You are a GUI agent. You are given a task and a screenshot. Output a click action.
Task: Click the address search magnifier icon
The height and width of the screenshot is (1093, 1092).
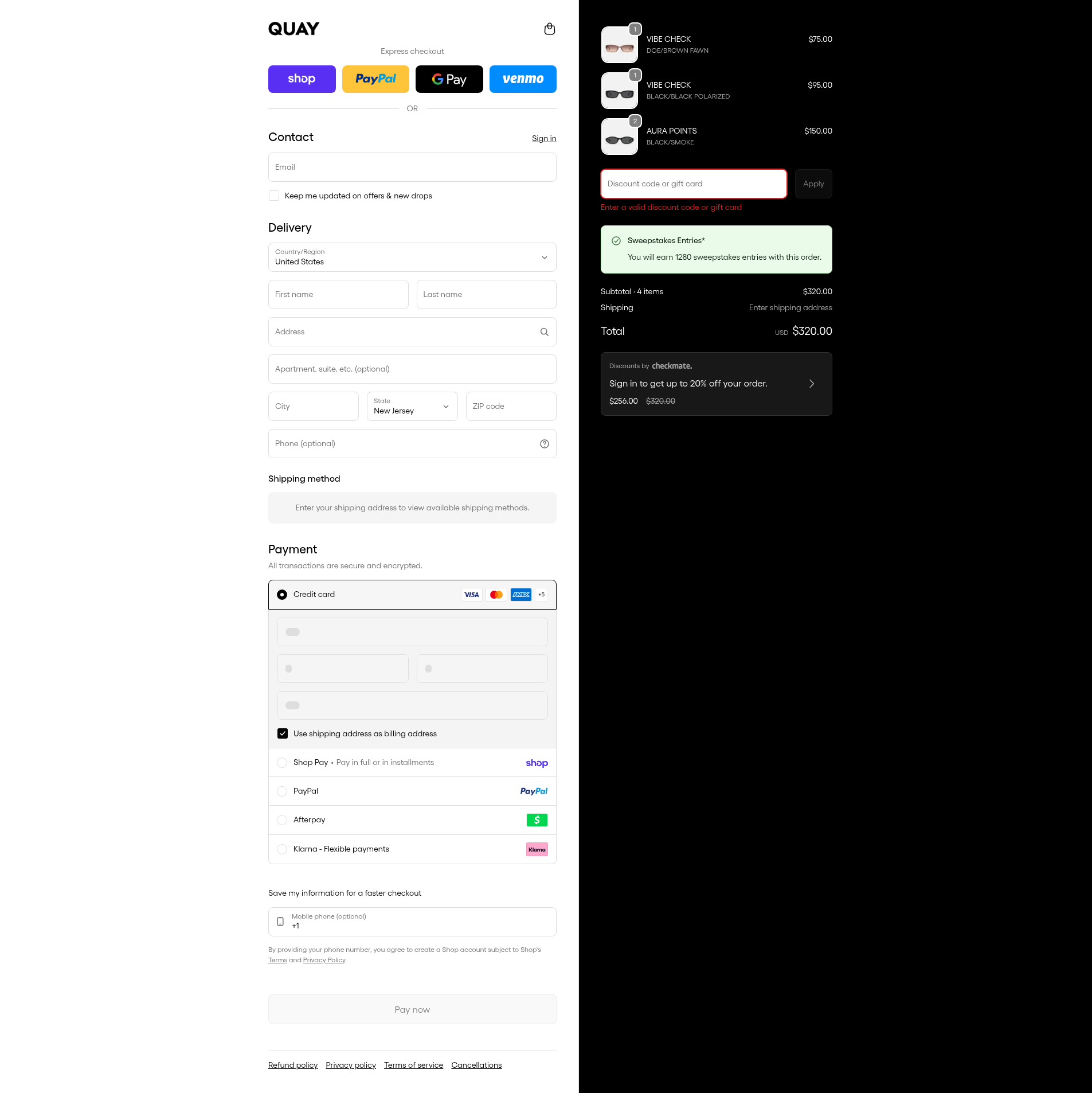tap(544, 332)
